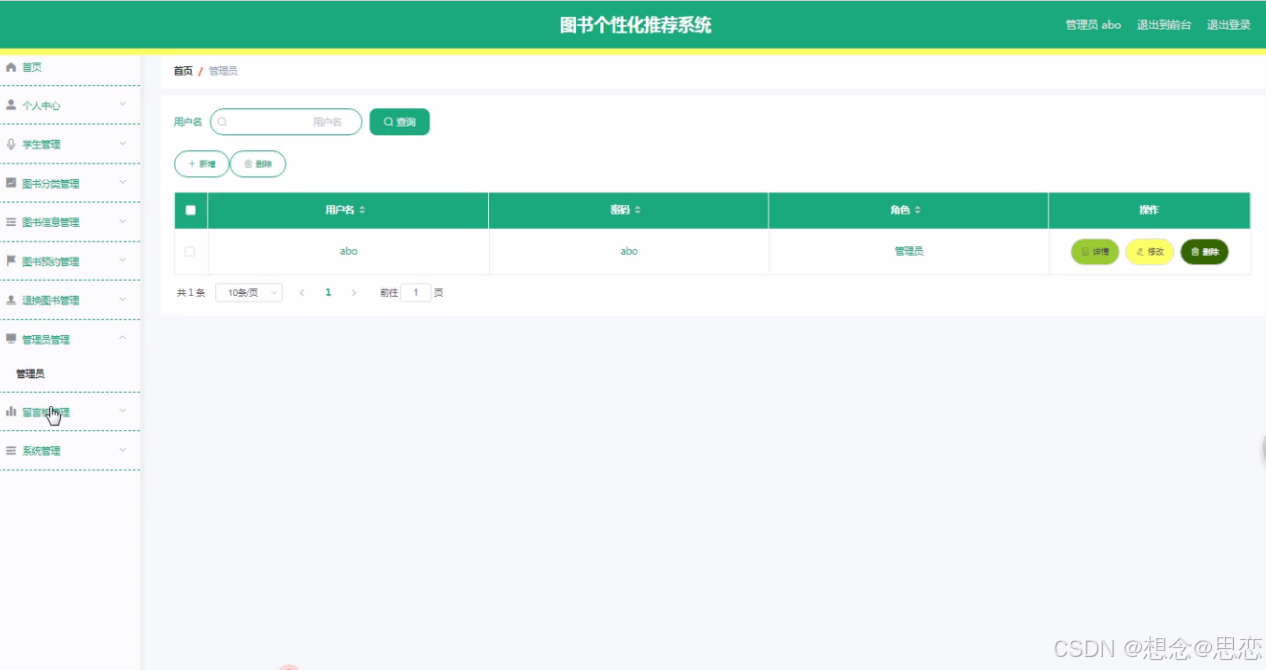Expand 系统管理 submenu chevron

click(123, 450)
